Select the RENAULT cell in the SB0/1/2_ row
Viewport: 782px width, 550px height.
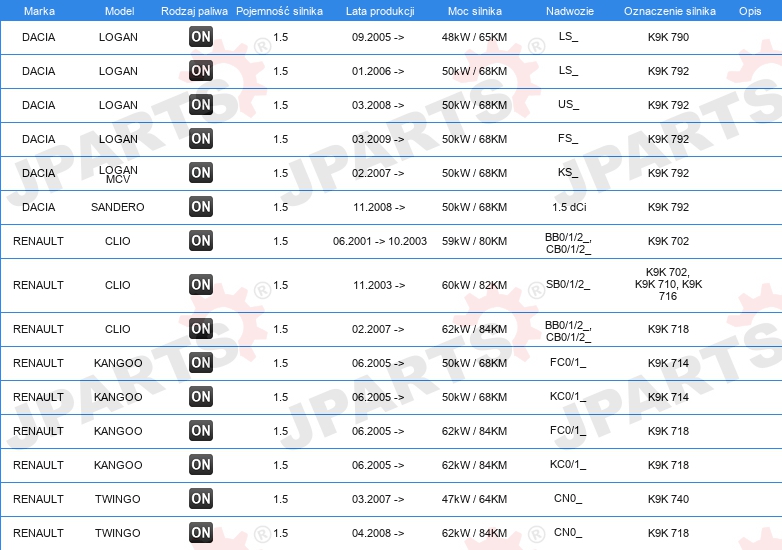pyautogui.click(x=38, y=285)
